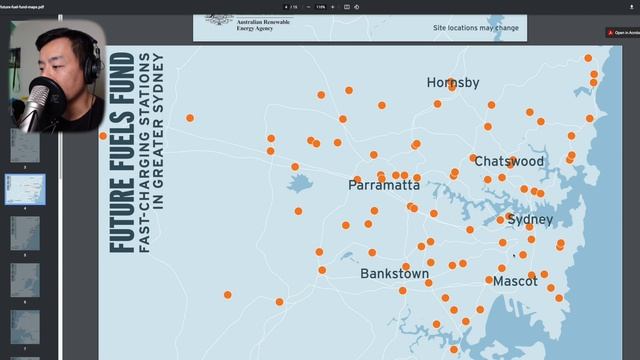
Task: Click the PDF file name in title
Action: [22, 7]
